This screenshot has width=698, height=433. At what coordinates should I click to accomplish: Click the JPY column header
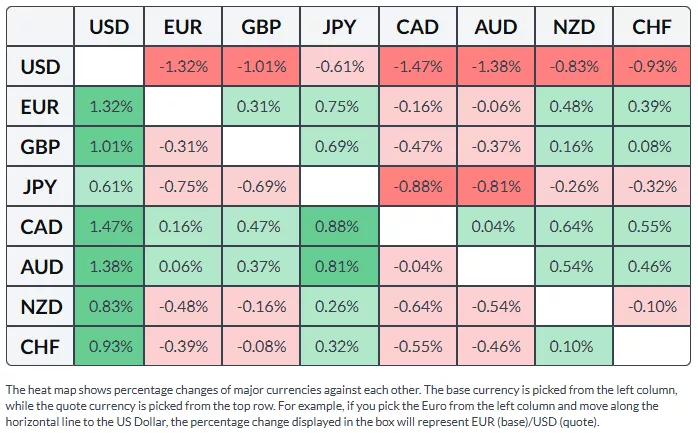(x=341, y=27)
